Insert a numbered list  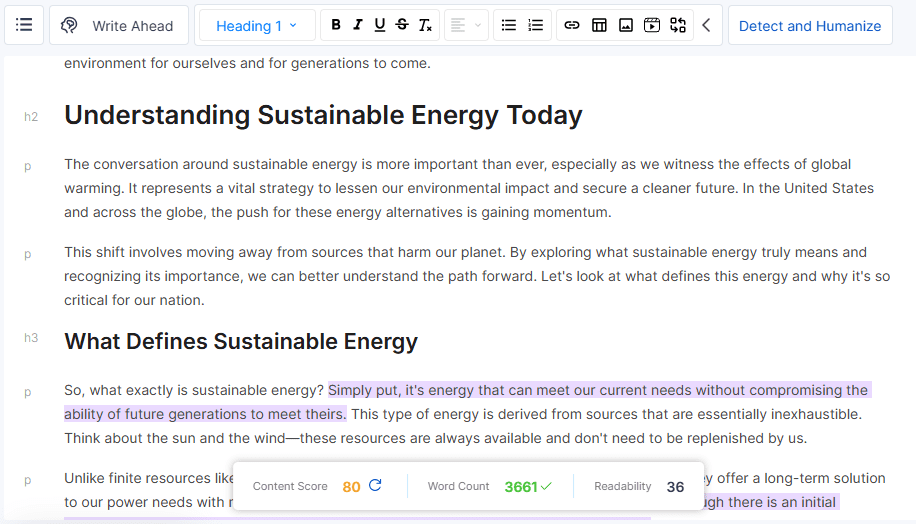(536, 26)
